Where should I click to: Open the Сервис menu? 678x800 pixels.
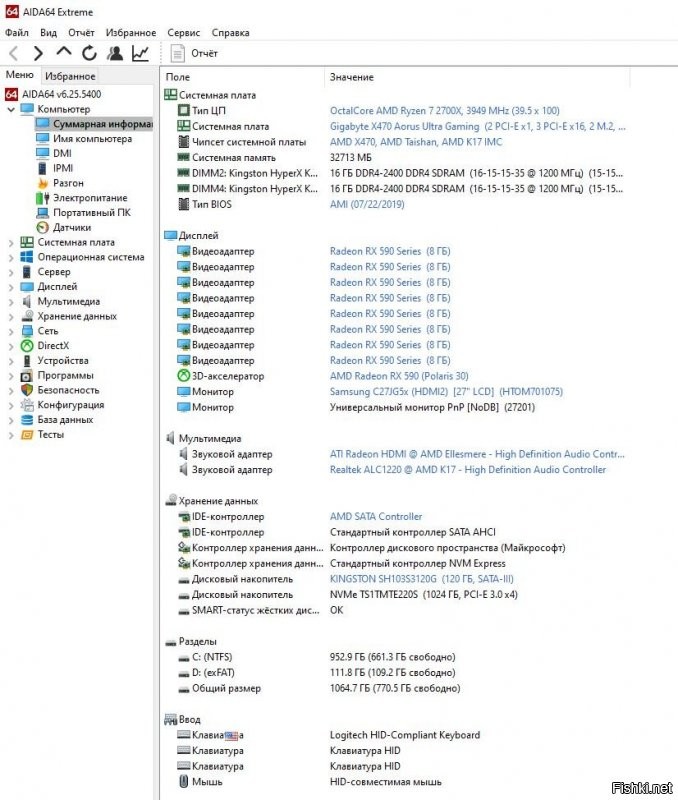184,33
